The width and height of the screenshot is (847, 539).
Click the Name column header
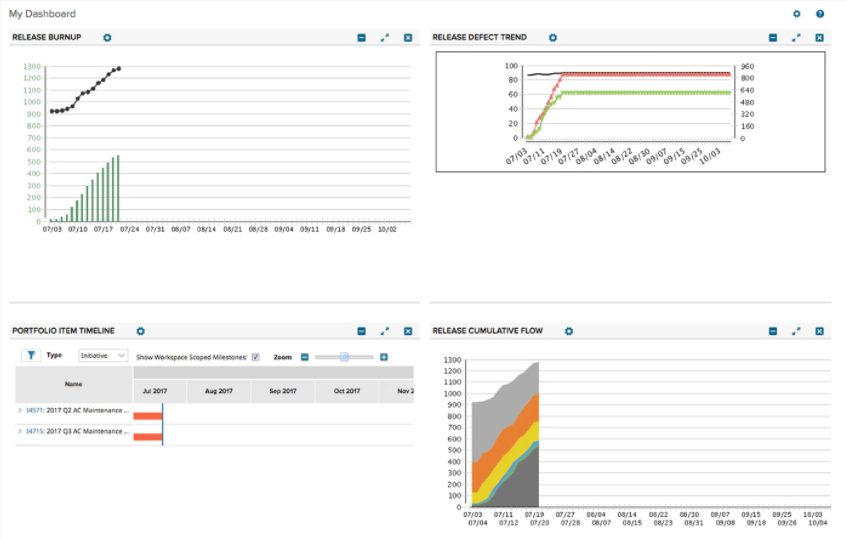tap(73, 383)
